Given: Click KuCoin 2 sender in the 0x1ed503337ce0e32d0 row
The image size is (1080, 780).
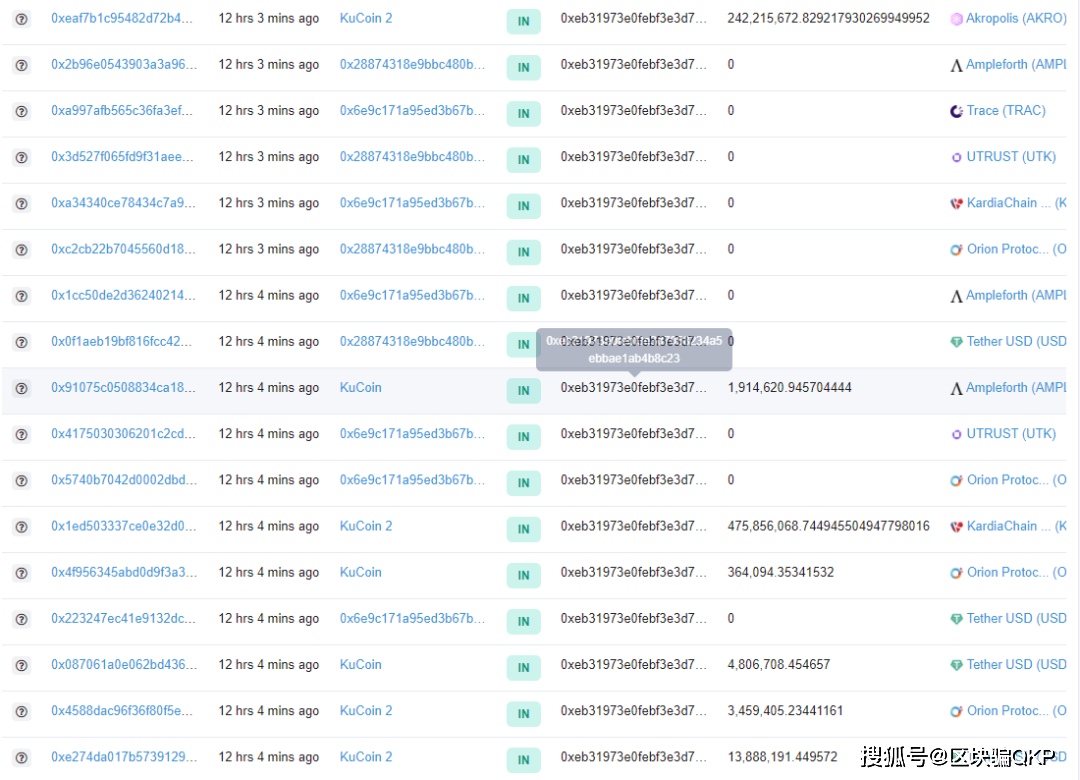Looking at the screenshot, I should (366, 526).
